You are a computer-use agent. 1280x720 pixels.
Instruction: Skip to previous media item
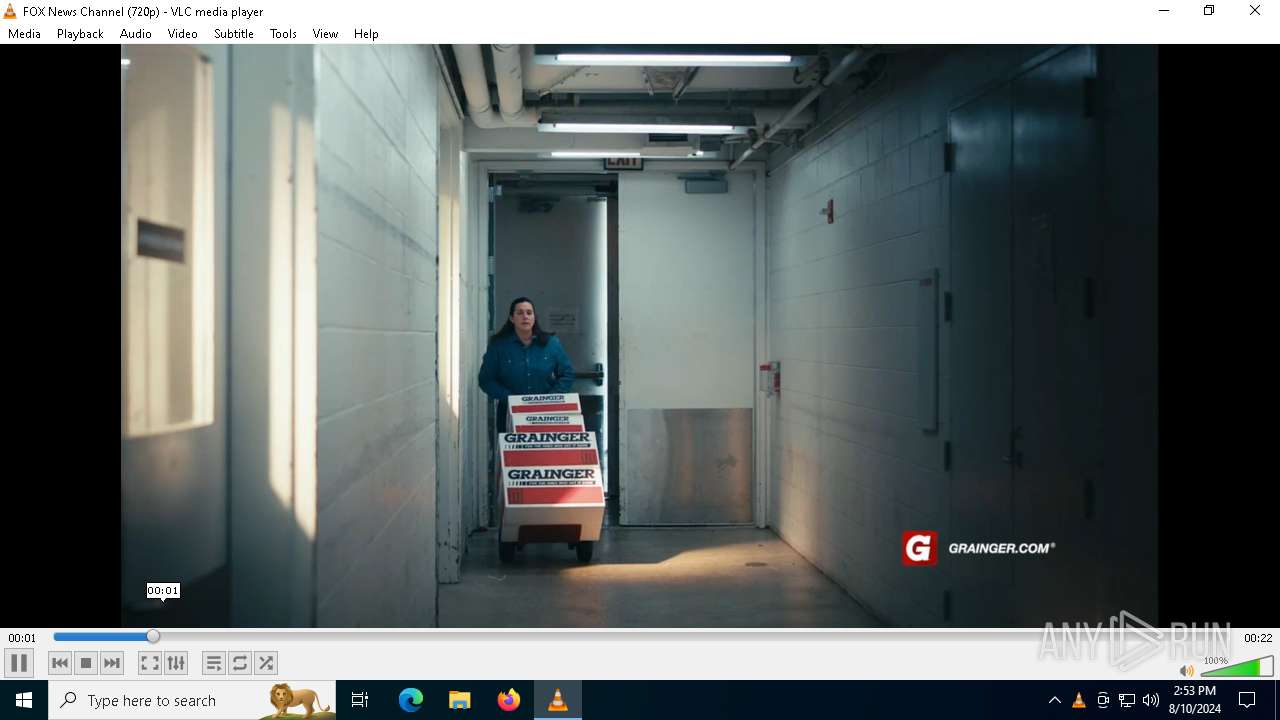pyautogui.click(x=60, y=663)
